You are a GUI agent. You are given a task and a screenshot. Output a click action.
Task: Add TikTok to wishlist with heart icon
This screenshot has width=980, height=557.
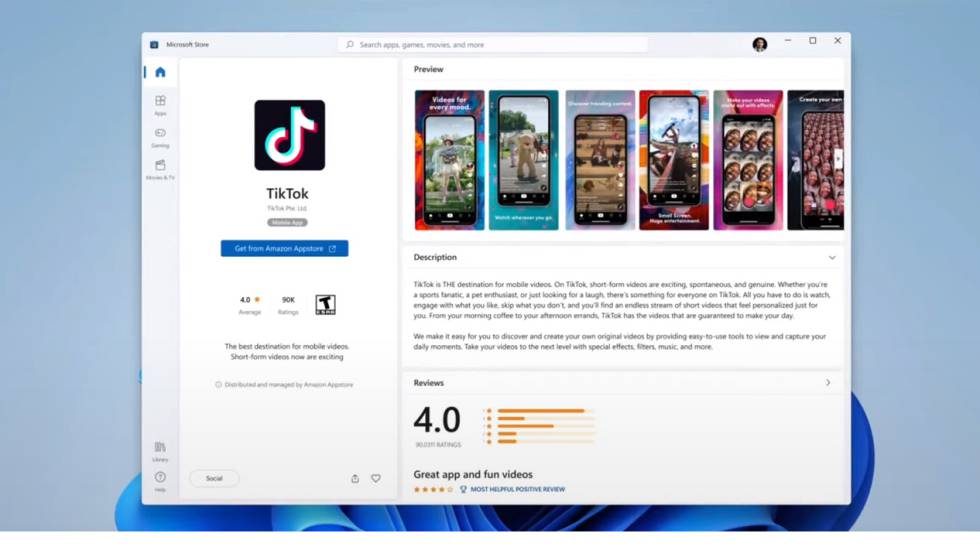376,478
